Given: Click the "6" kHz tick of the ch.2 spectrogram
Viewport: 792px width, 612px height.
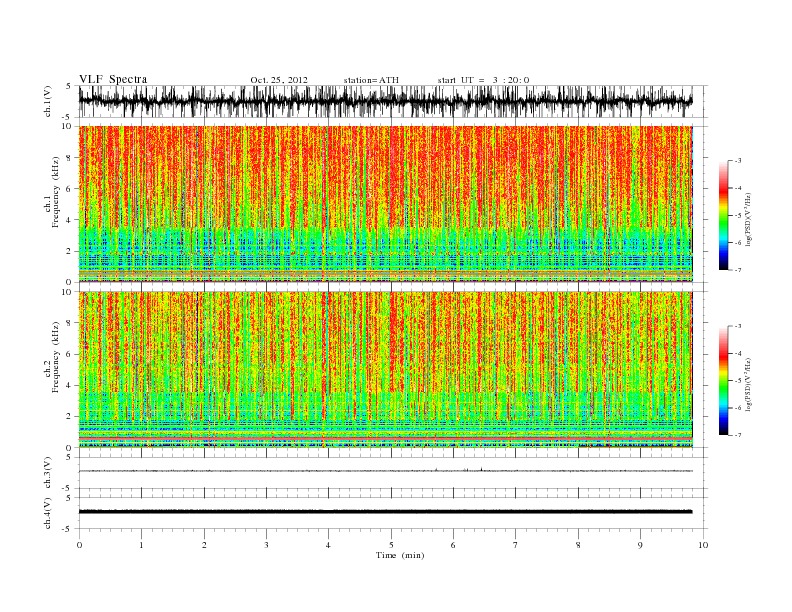Looking at the screenshot, I should pos(70,354).
